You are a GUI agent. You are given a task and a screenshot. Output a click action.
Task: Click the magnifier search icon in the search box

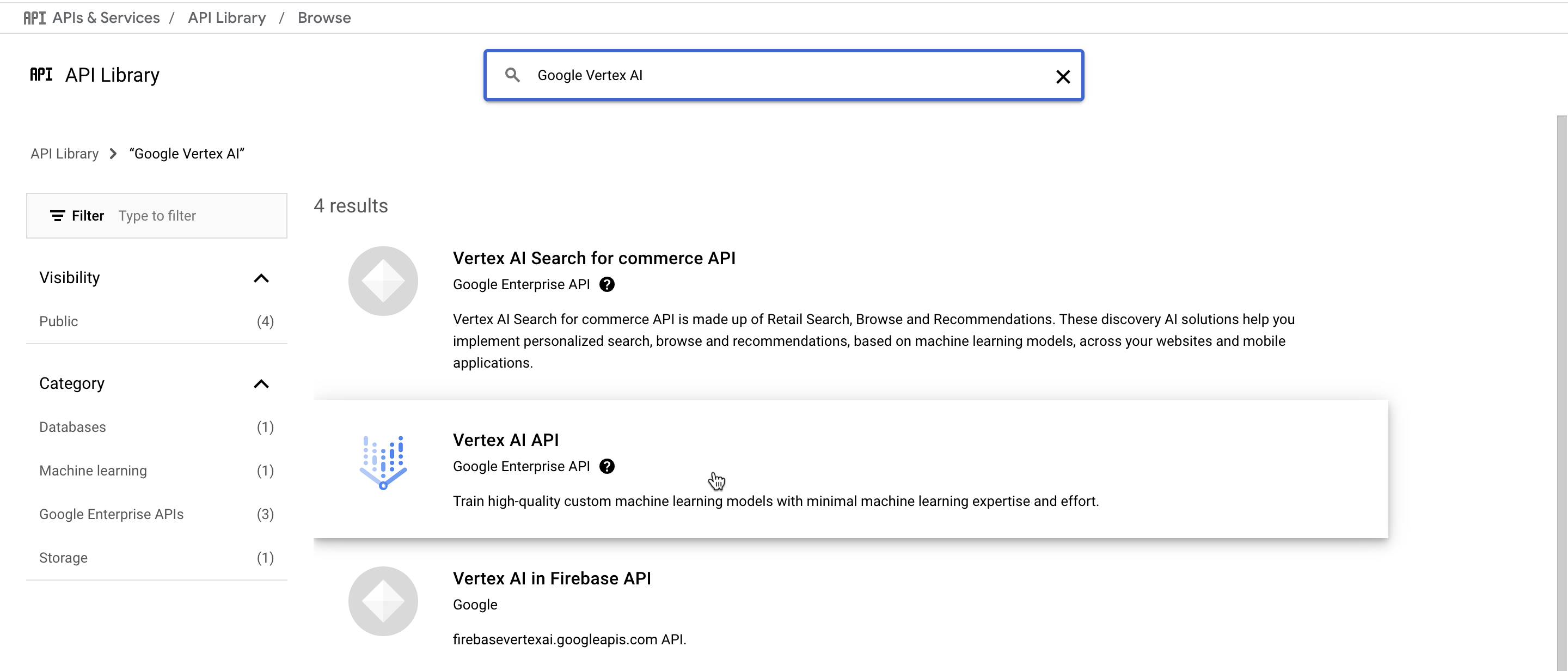click(x=512, y=75)
